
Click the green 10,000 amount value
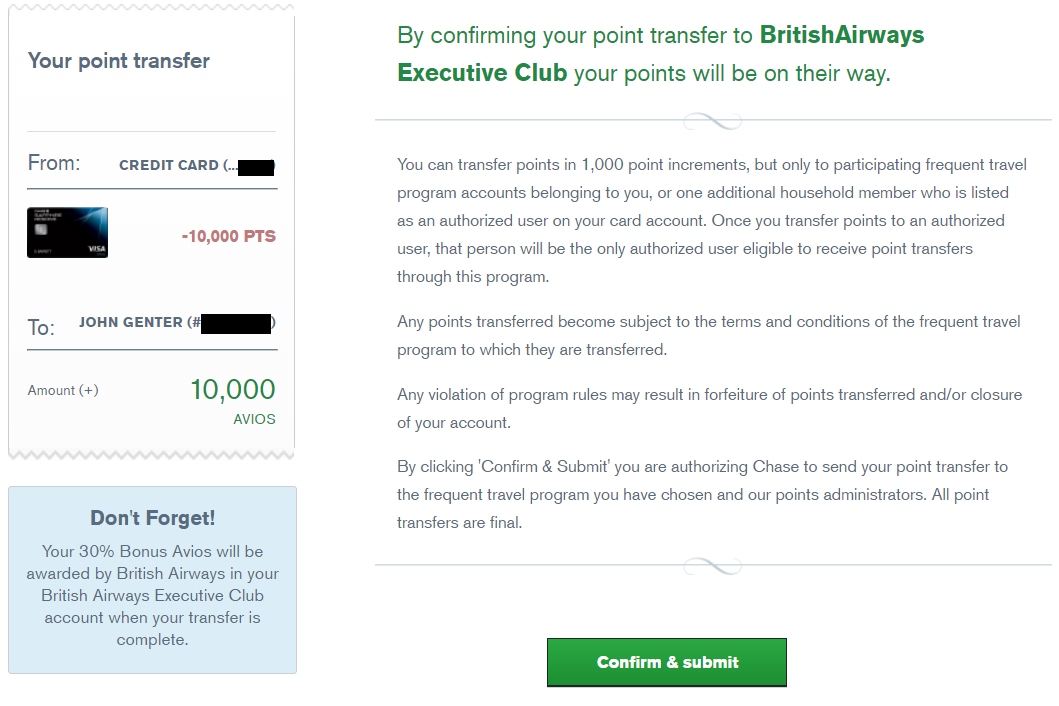coord(233,389)
